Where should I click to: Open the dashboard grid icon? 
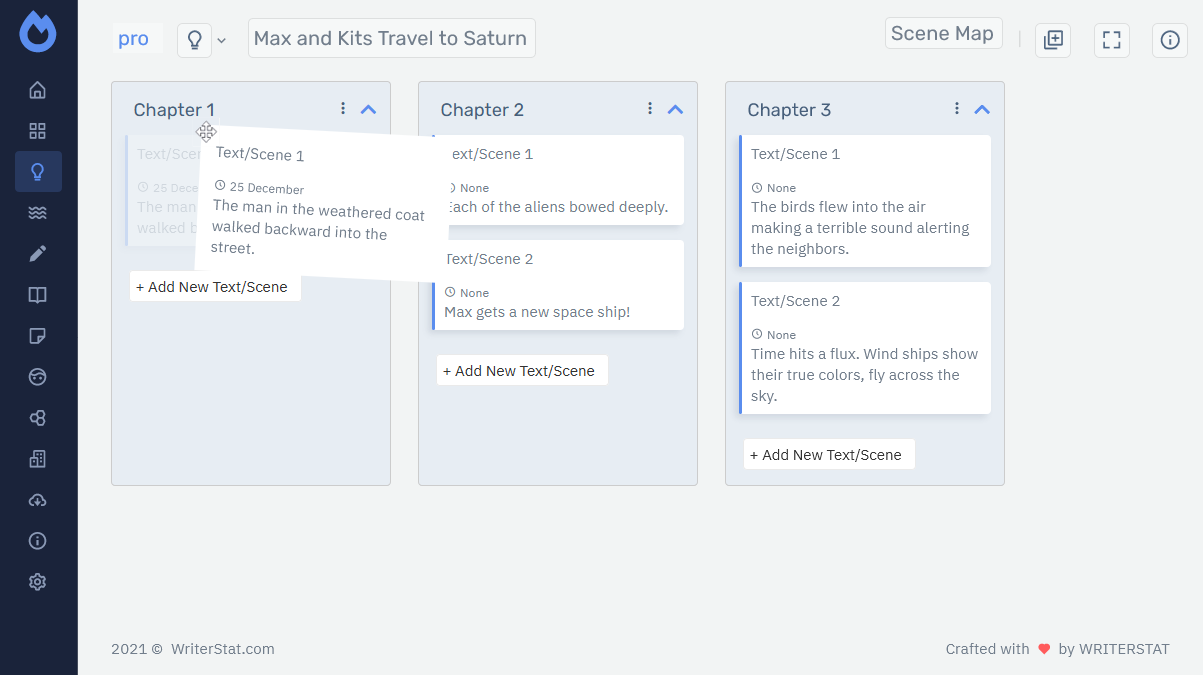[38, 131]
